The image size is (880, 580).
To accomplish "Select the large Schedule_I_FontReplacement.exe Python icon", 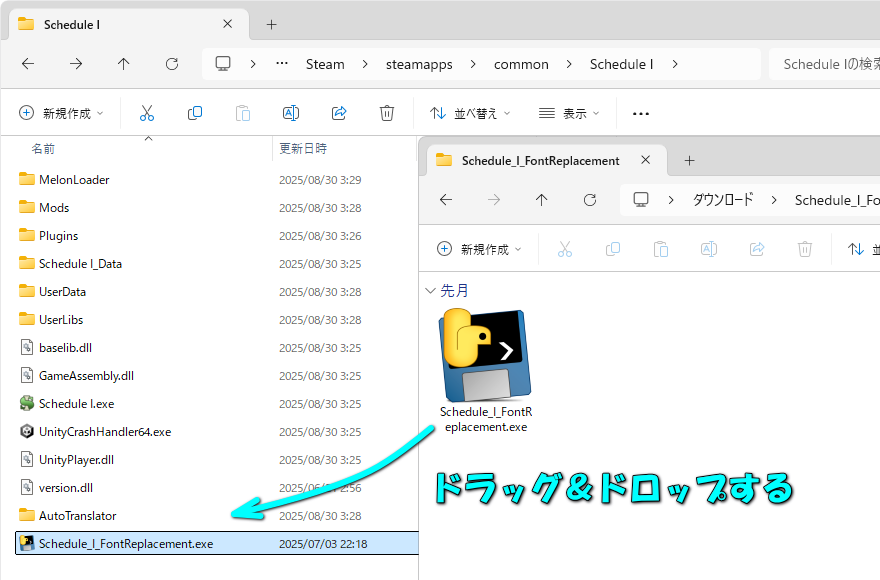I will [x=486, y=355].
